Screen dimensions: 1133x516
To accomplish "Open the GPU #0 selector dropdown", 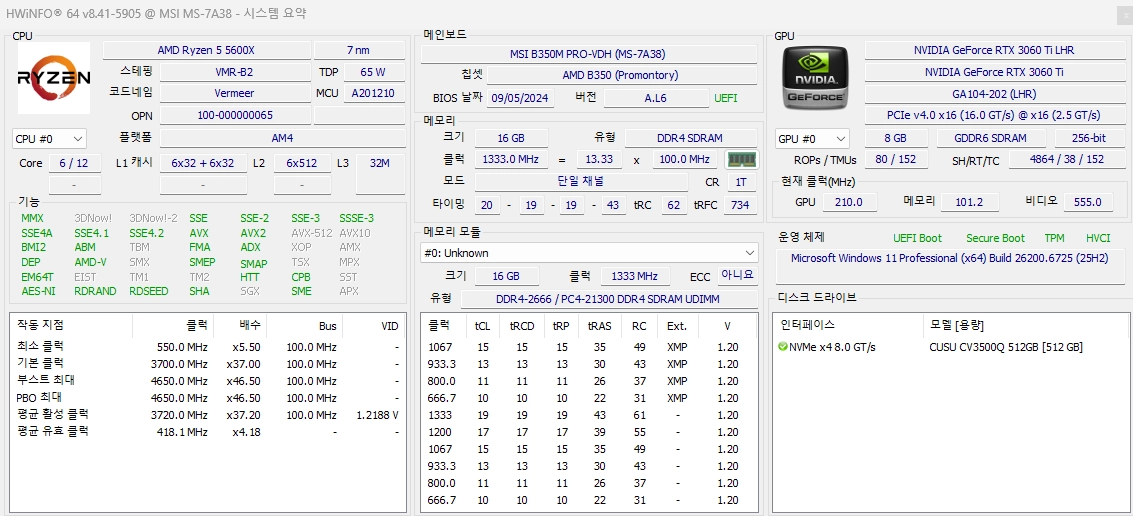I will (812, 138).
